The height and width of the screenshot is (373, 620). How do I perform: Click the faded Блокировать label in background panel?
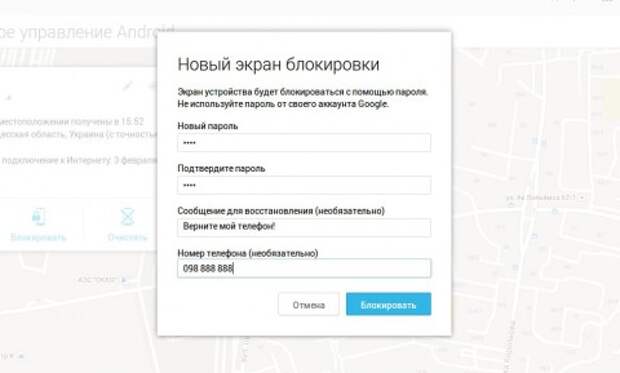click(38, 237)
